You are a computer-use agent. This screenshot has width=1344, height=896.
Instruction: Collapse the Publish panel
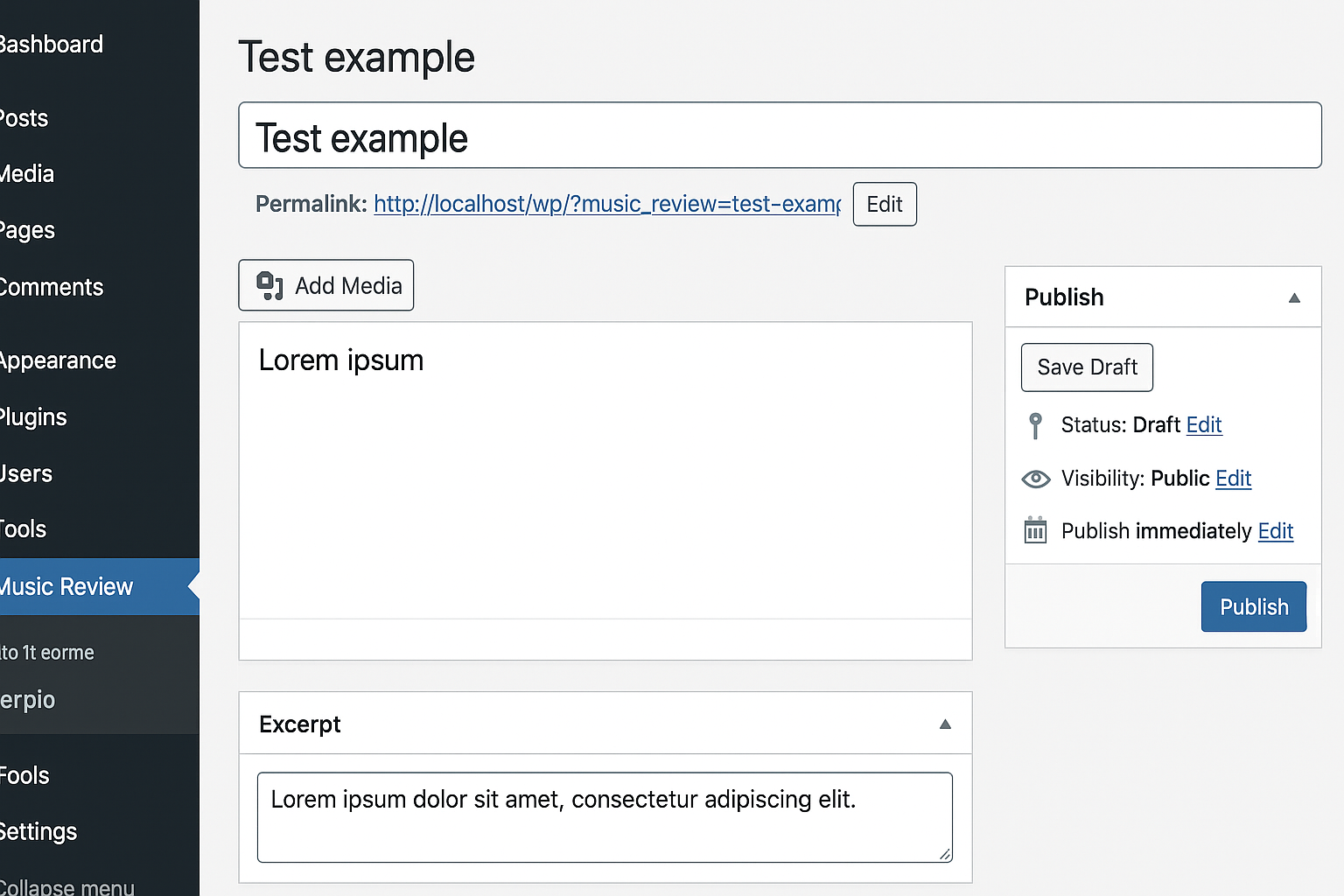1293,297
